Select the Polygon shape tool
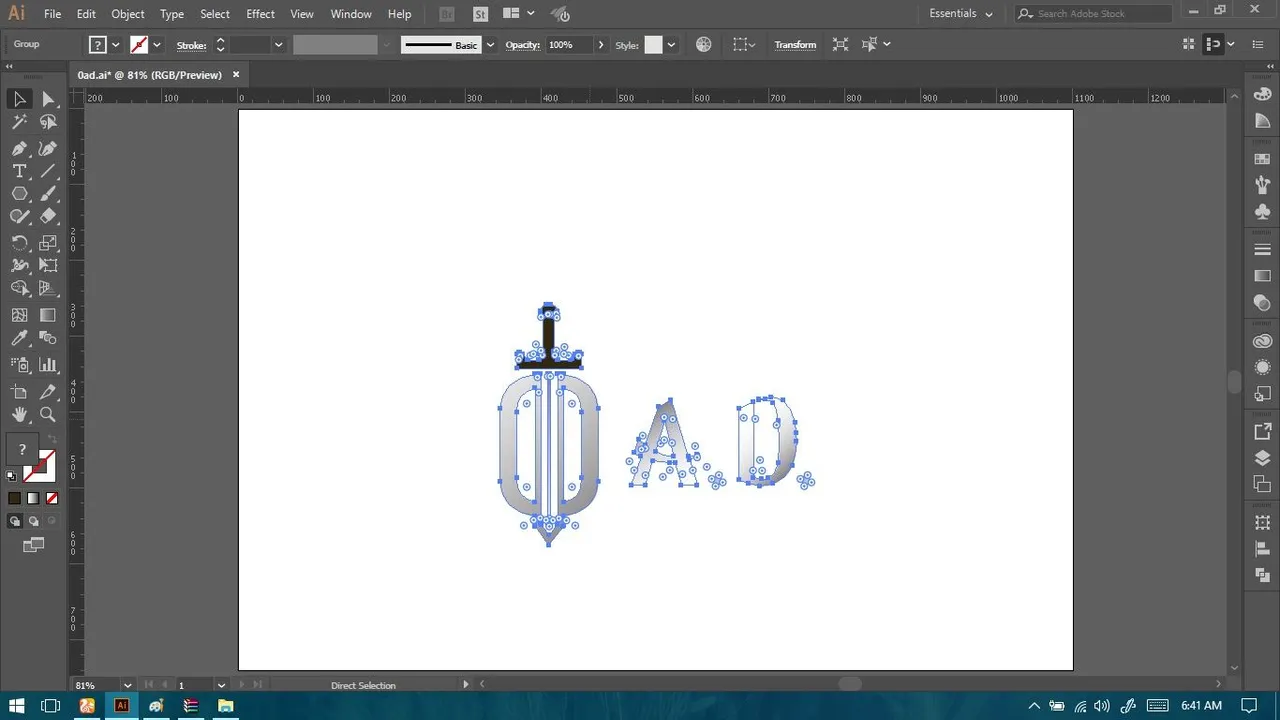 19,194
